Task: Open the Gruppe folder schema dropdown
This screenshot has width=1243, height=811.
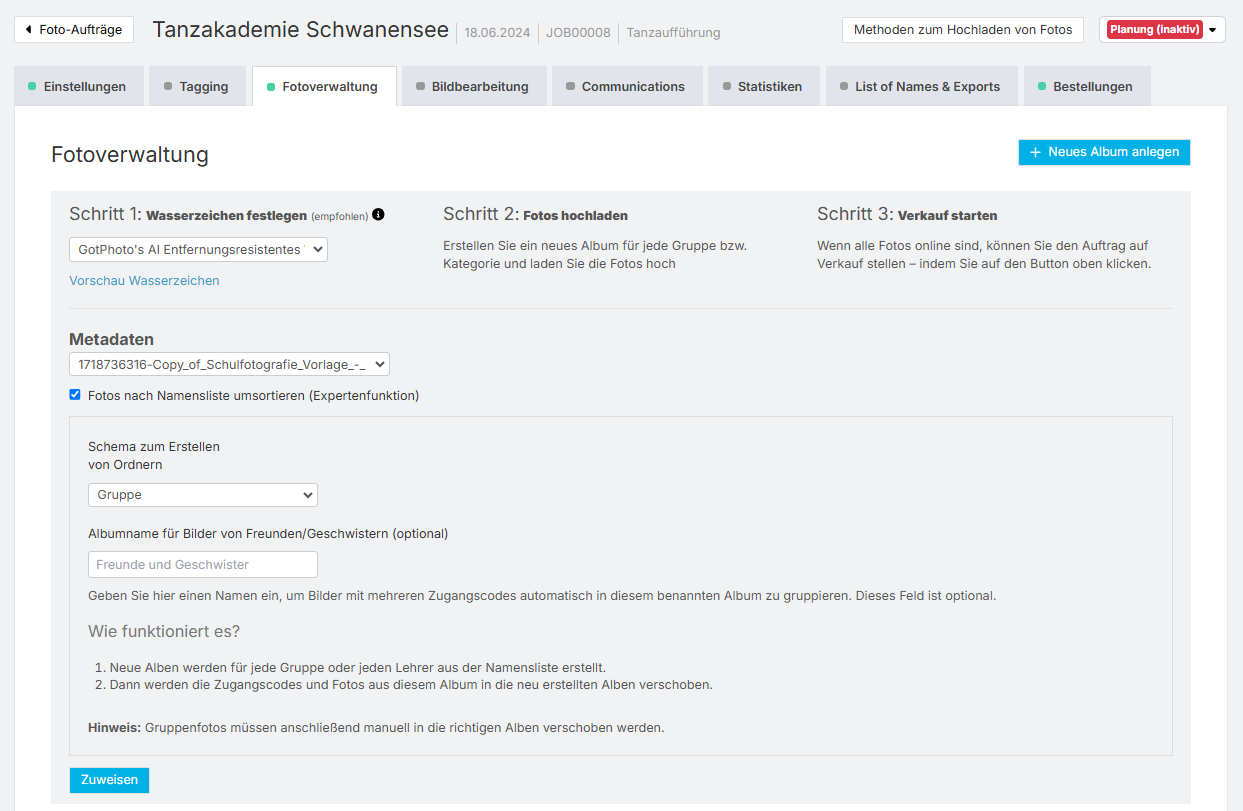Action: (203, 495)
